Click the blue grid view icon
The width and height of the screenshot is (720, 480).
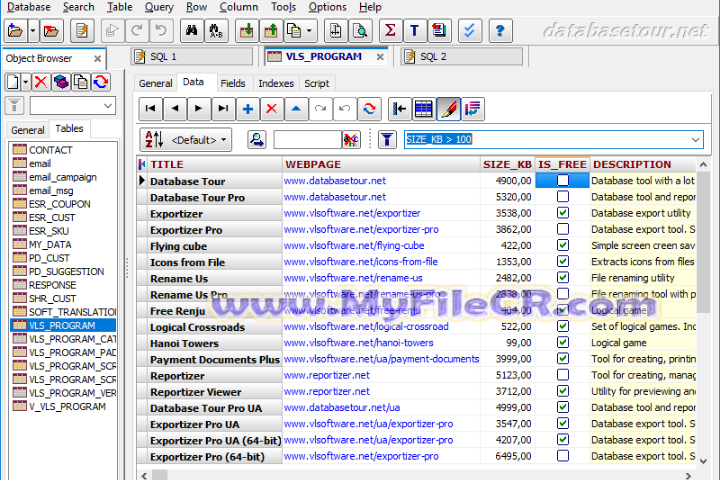(423, 109)
